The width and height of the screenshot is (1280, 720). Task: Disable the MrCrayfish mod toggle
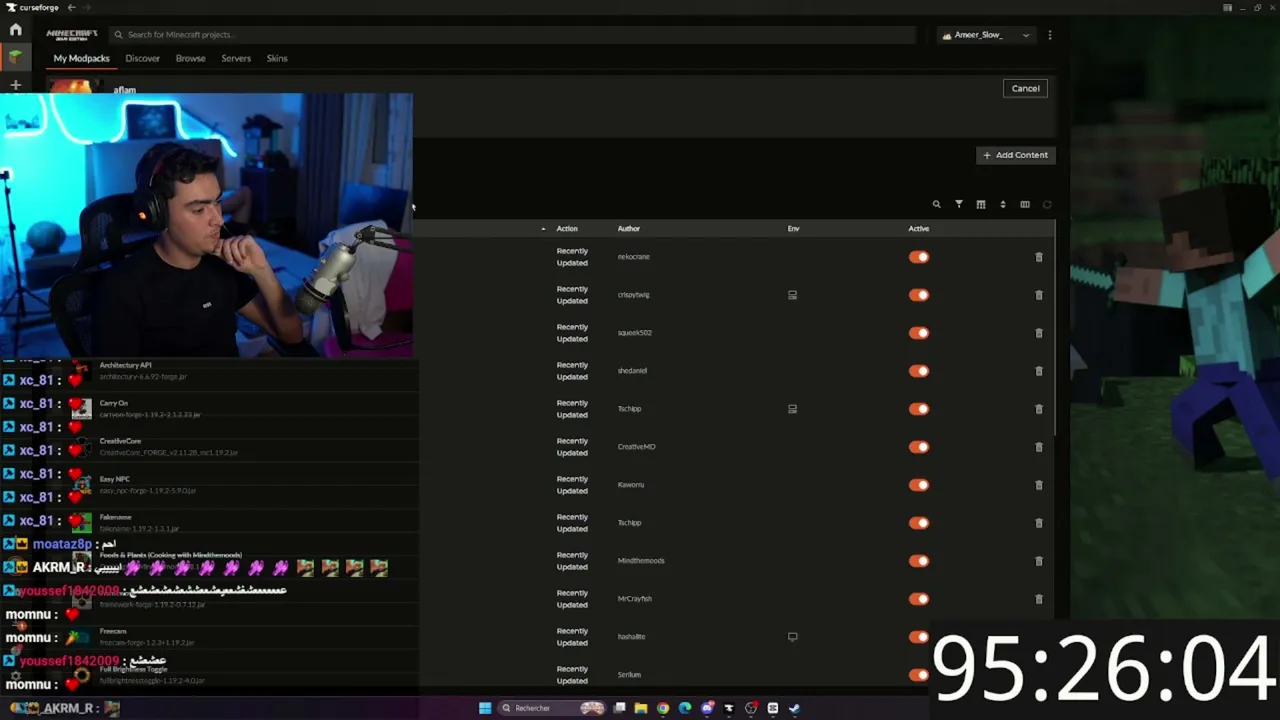[x=919, y=599]
